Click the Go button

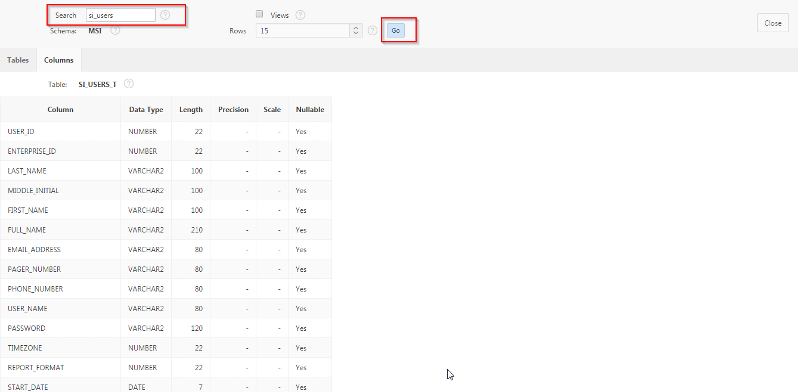coord(395,31)
